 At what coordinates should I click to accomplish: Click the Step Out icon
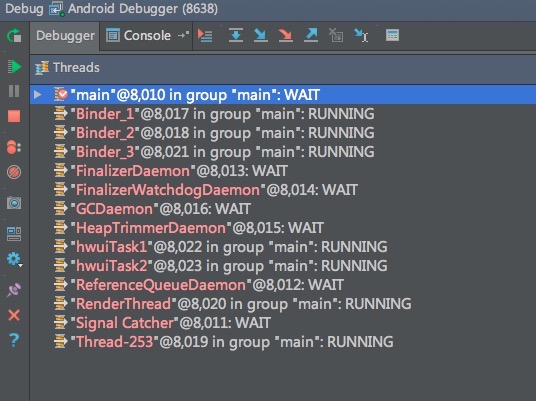click(311, 35)
